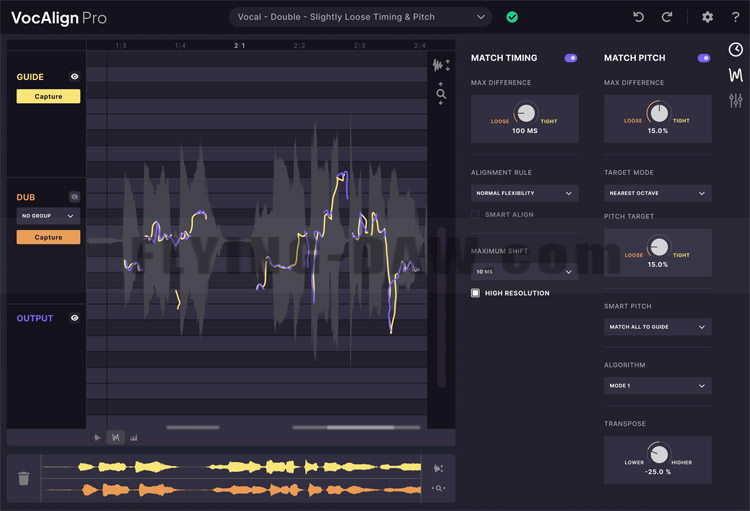Click the Redo arrow icon
The width and height of the screenshot is (750, 511).
click(667, 17)
